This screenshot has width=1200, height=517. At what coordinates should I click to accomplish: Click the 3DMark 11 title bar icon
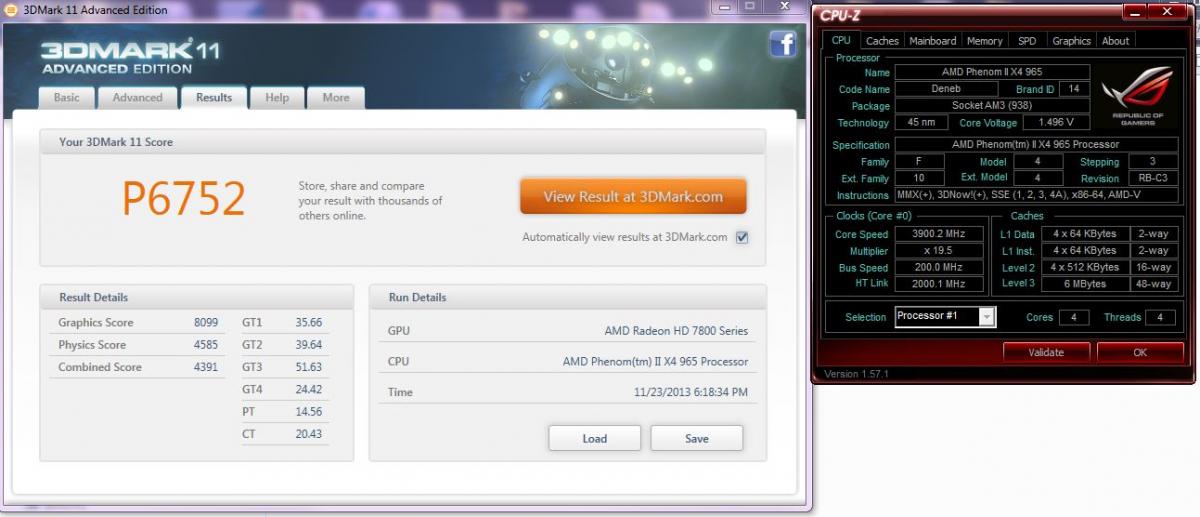(x=11, y=9)
